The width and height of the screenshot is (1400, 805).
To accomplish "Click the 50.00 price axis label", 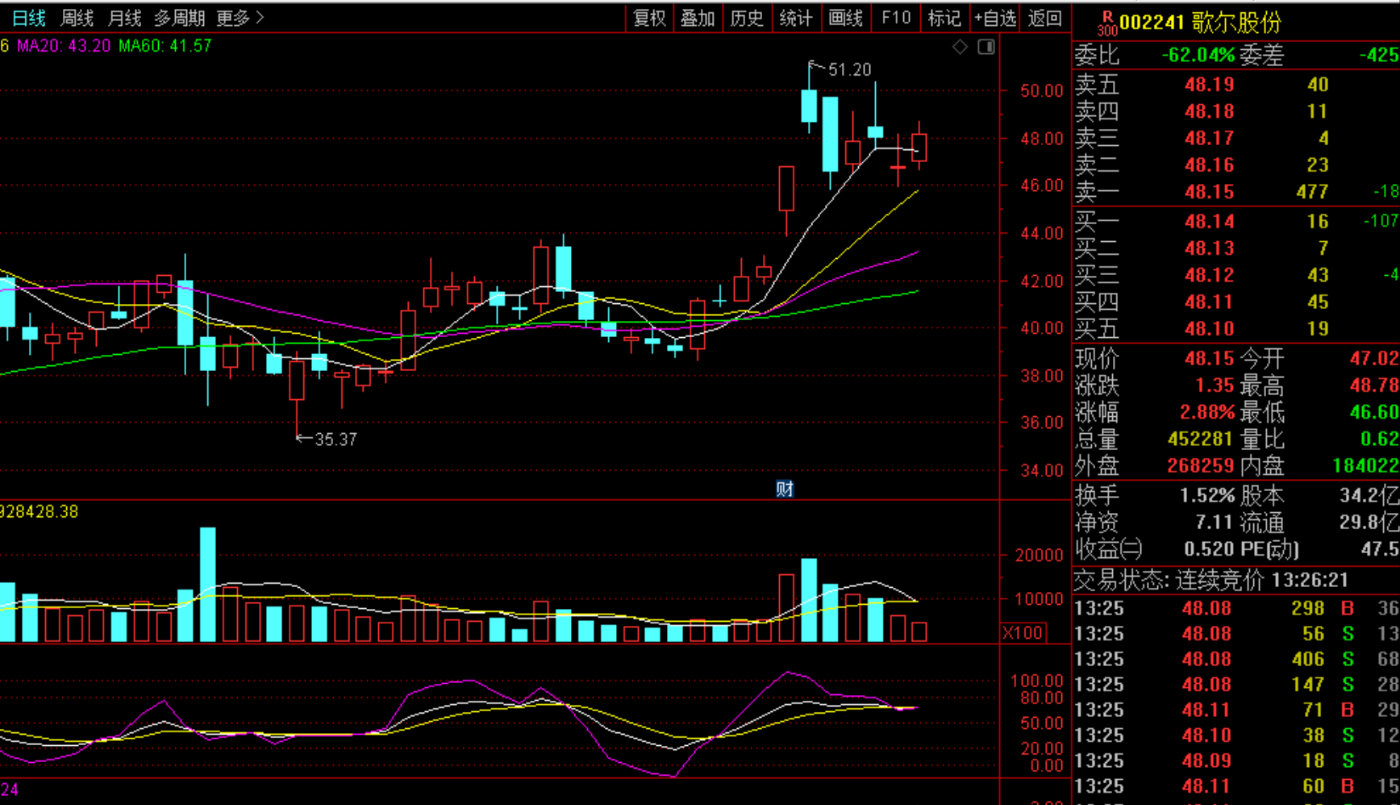I will 1041,91.
